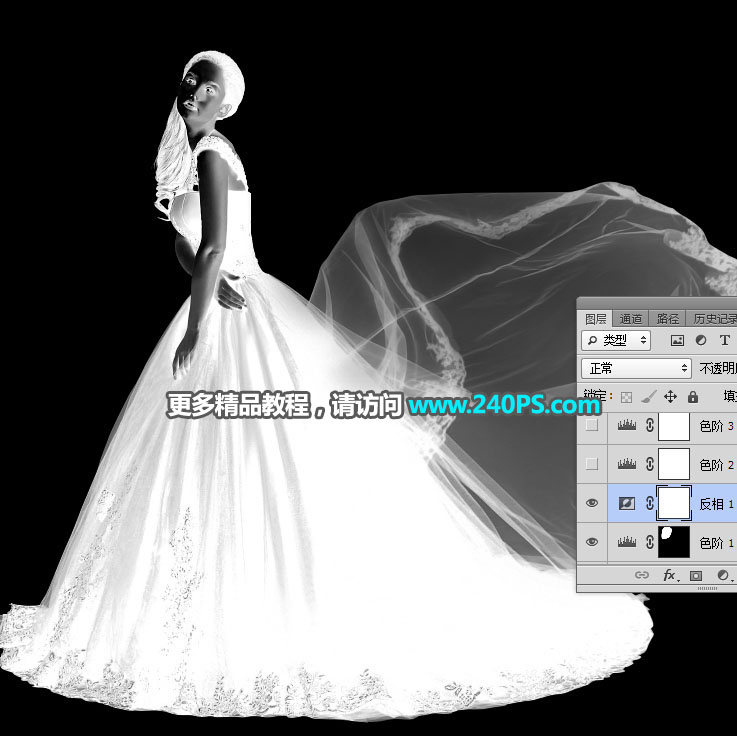Switch to the 图层 (Layers) tab
Image resolution: width=737 pixels, height=736 pixels.
(x=596, y=319)
